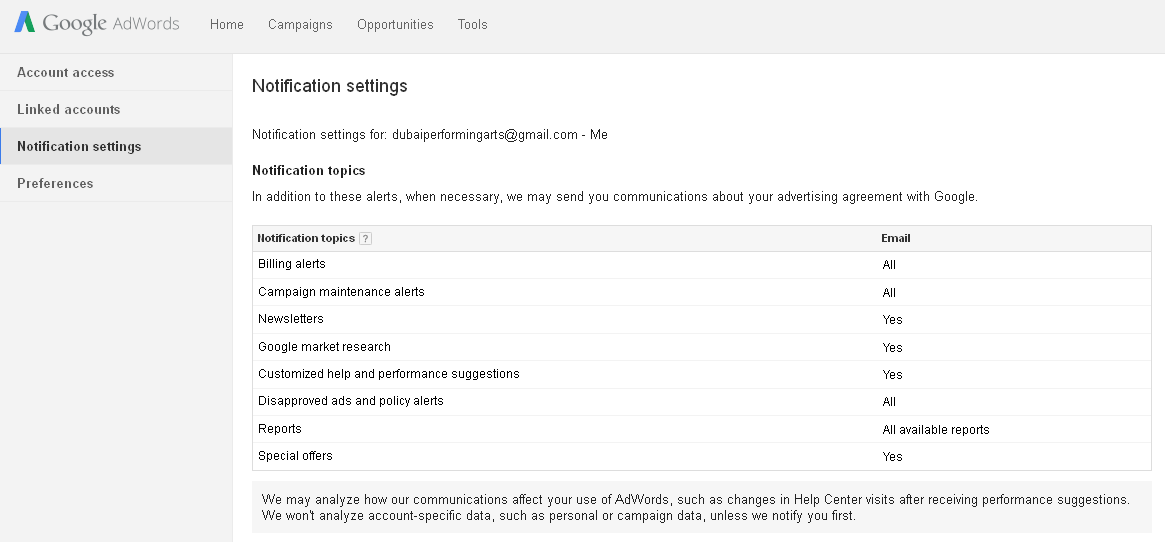The image size is (1165, 542).
Task: Toggle Customized help and performance suggestions email value
Action: tap(892, 375)
